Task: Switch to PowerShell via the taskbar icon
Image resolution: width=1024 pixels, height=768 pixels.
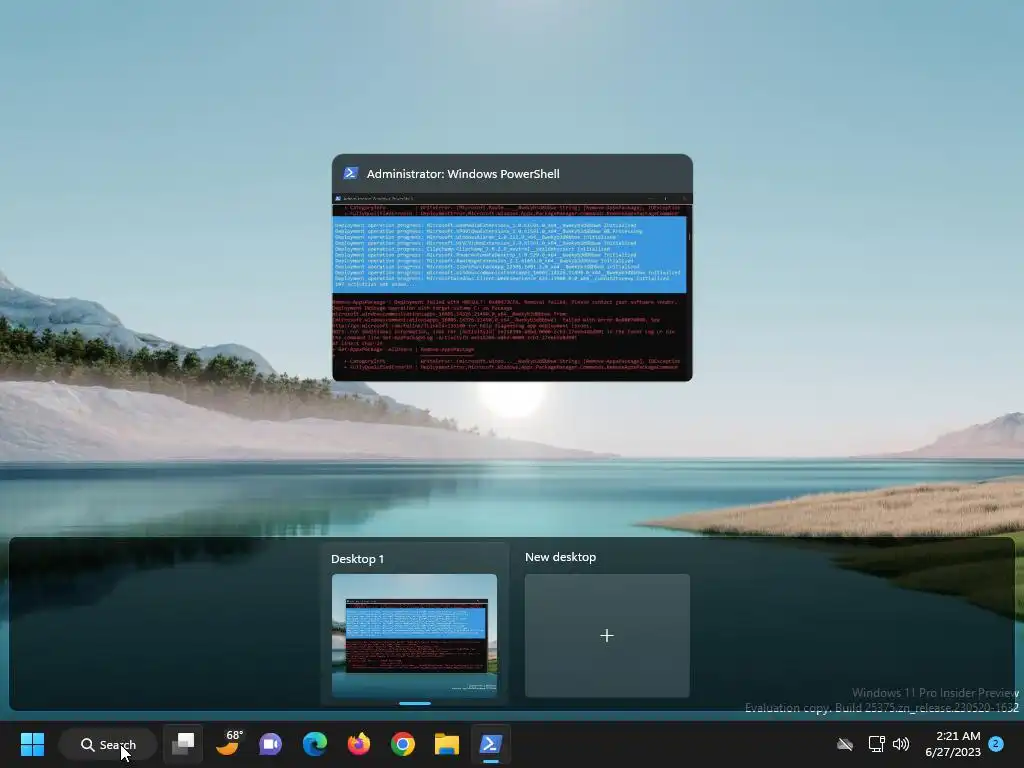Action: 491,744
